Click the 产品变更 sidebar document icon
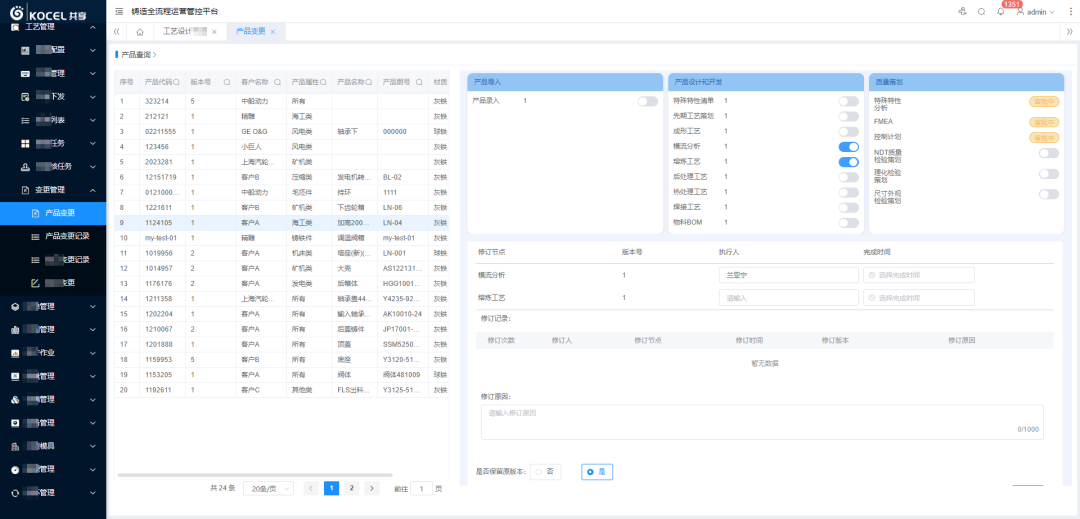The image size is (1080, 519). tap(36, 213)
